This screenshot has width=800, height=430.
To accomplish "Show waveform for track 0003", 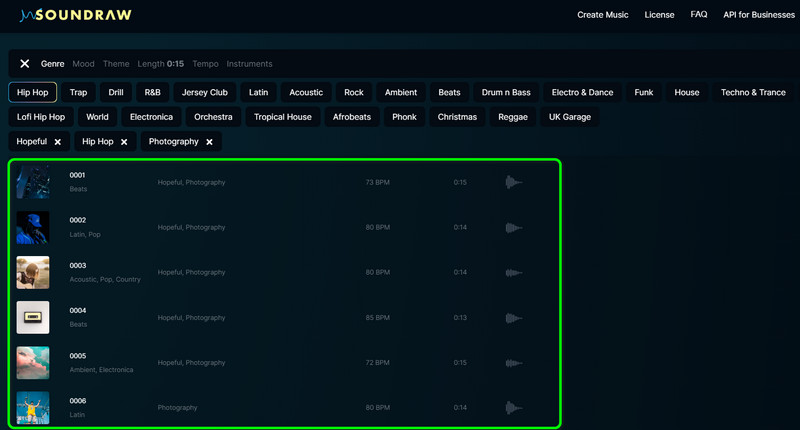I will pos(514,272).
